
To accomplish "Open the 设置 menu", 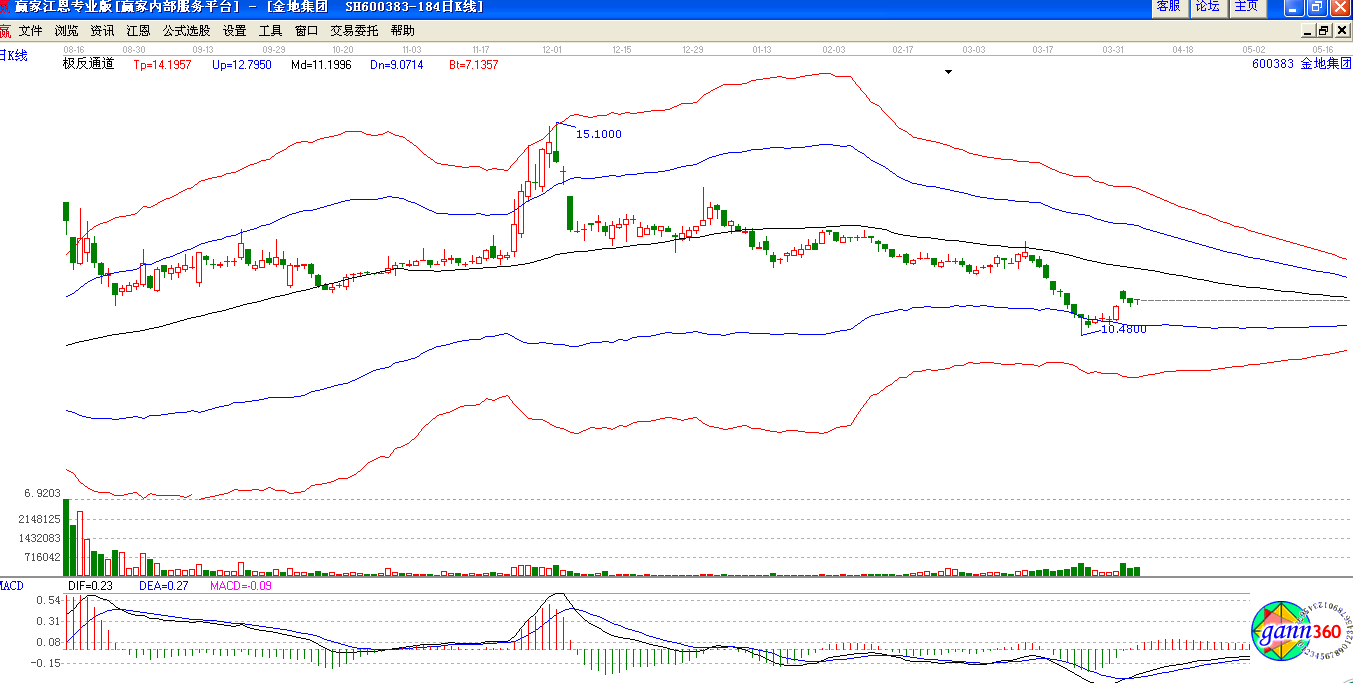I will click(234, 31).
